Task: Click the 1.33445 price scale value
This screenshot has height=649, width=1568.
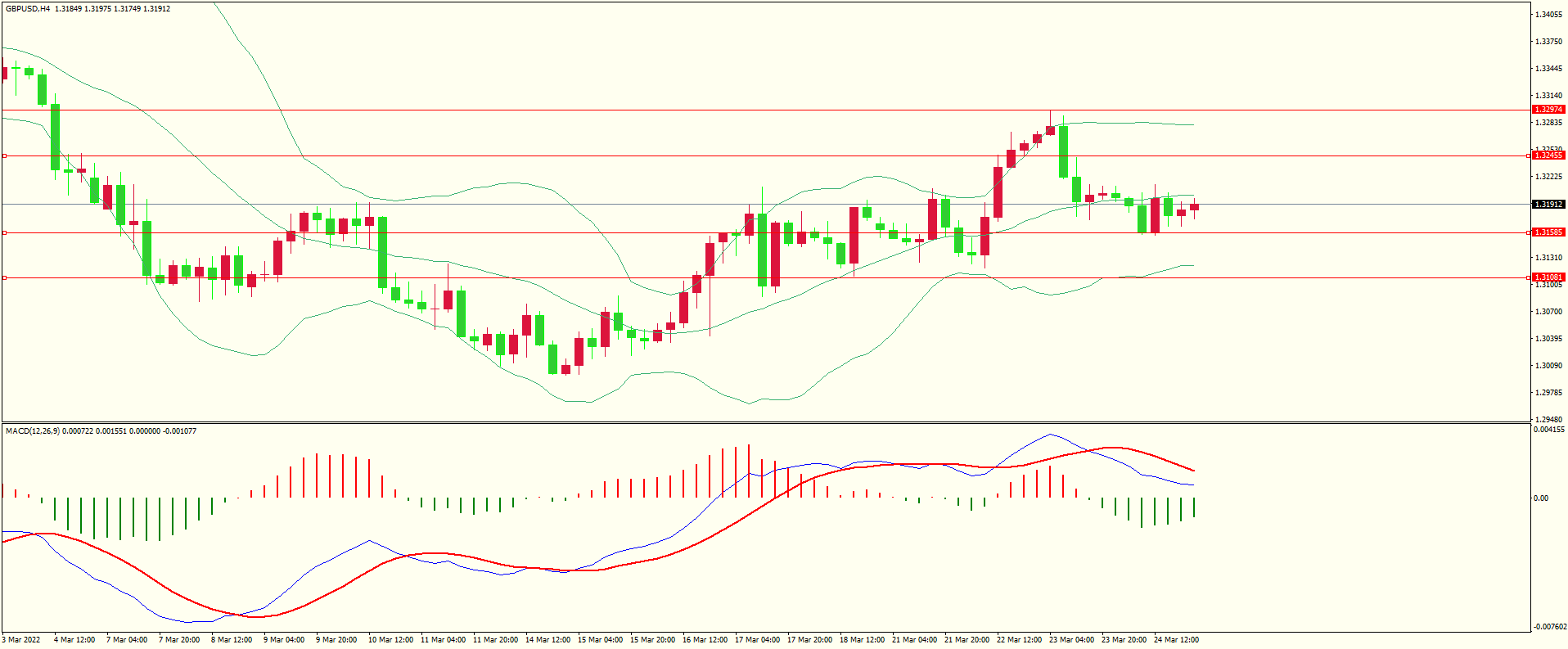Action: point(1548,69)
